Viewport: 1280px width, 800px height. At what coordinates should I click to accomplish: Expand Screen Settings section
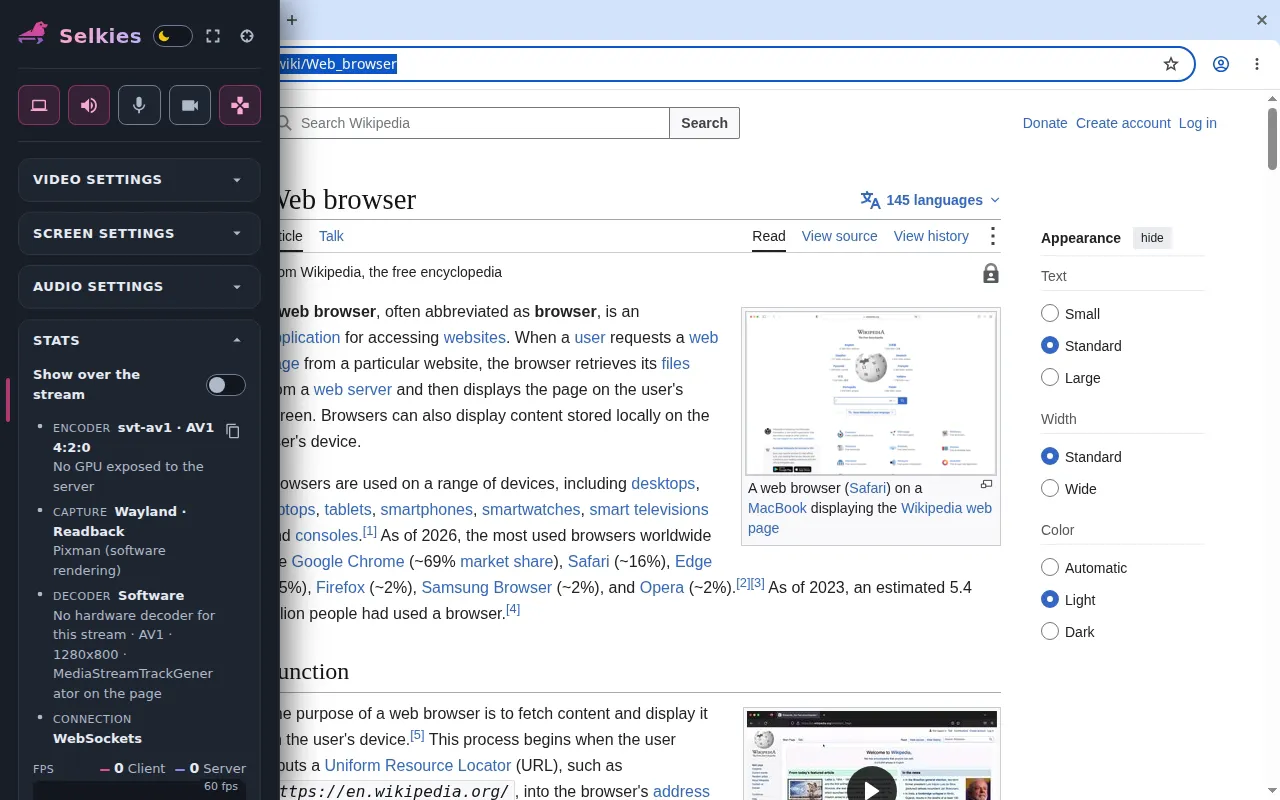tap(139, 233)
